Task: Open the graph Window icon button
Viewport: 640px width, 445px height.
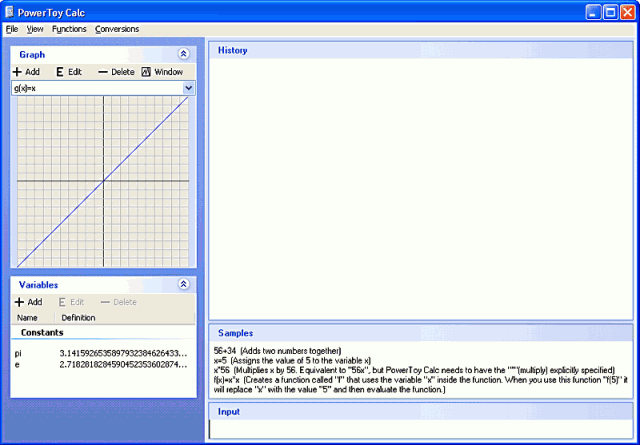Action: pyautogui.click(x=146, y=72)
